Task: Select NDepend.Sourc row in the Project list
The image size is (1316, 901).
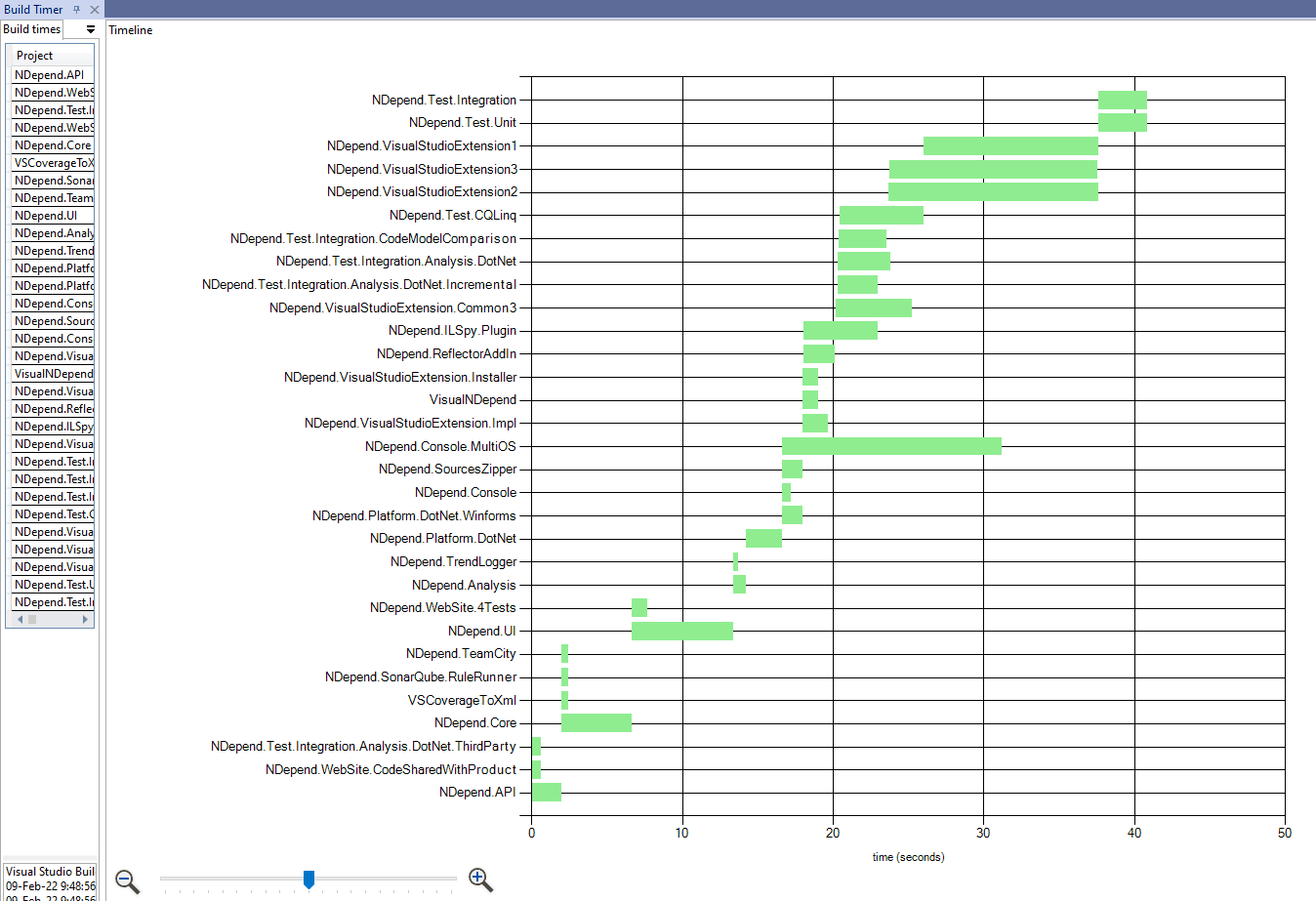Action: click(x=53, y=321)
